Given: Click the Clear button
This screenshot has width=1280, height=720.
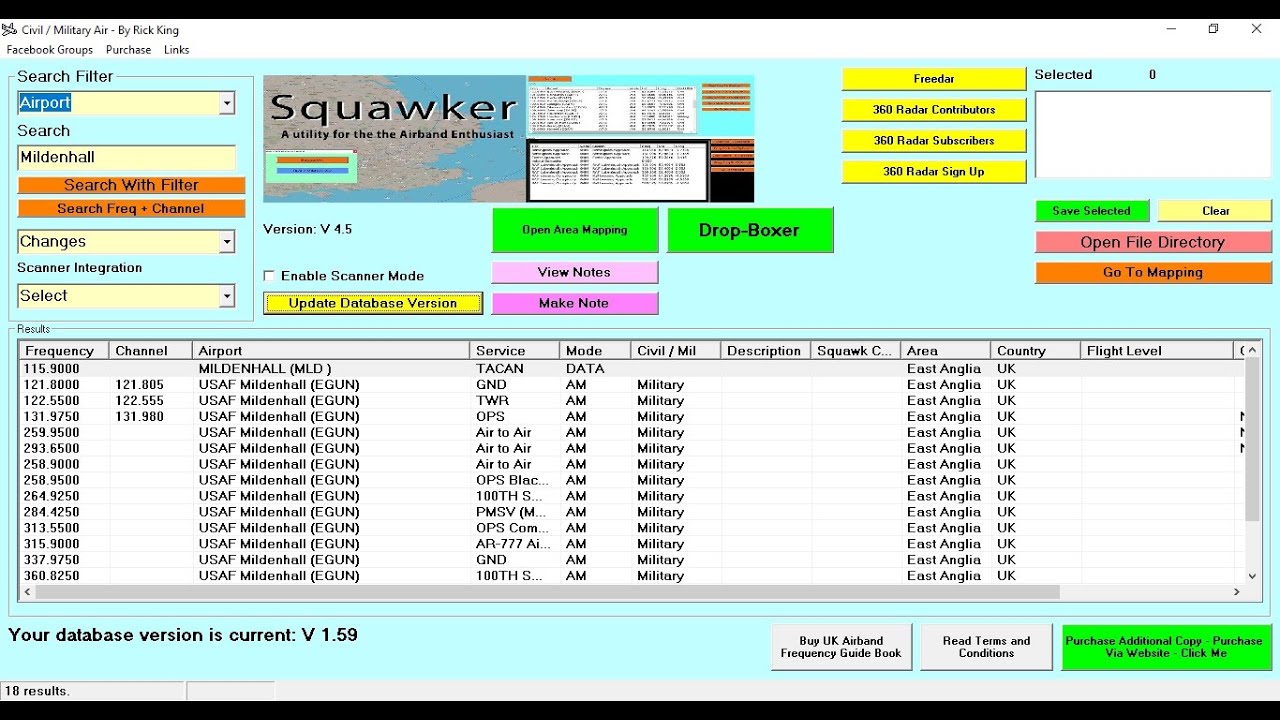Looking at the screenshot, I should [1215, 211].
